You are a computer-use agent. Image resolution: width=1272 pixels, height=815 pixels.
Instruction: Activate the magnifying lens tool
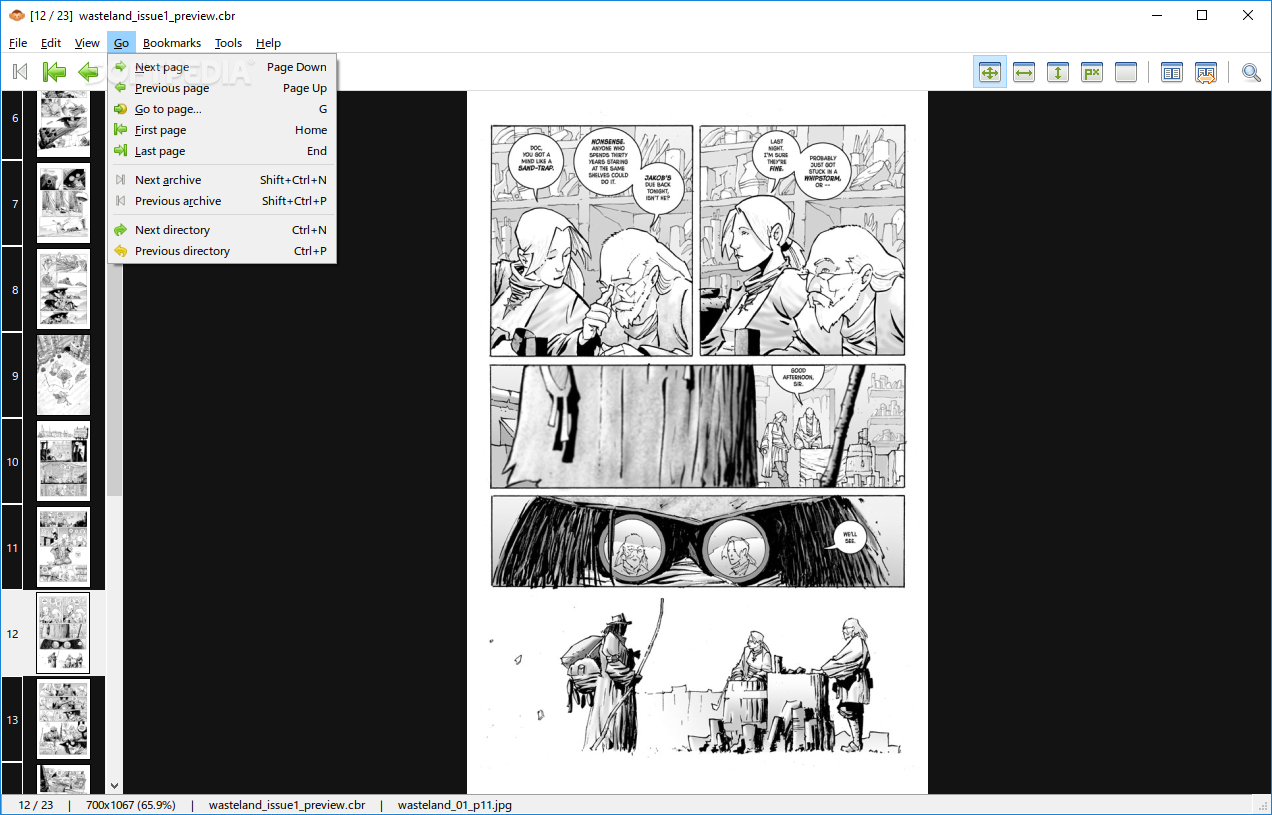click(1251, 72)
